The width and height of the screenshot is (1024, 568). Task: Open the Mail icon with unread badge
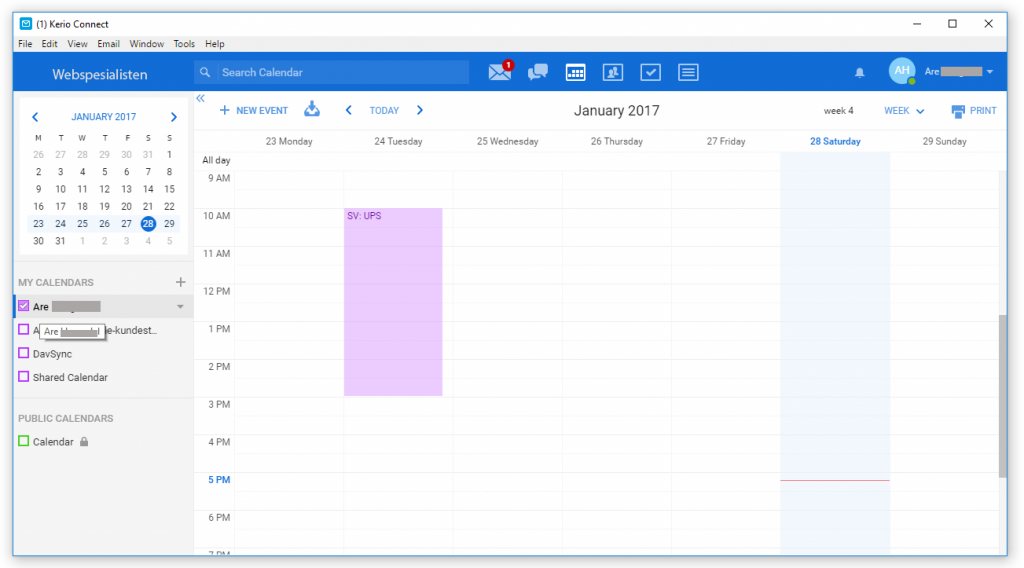[x=499, y=72]
